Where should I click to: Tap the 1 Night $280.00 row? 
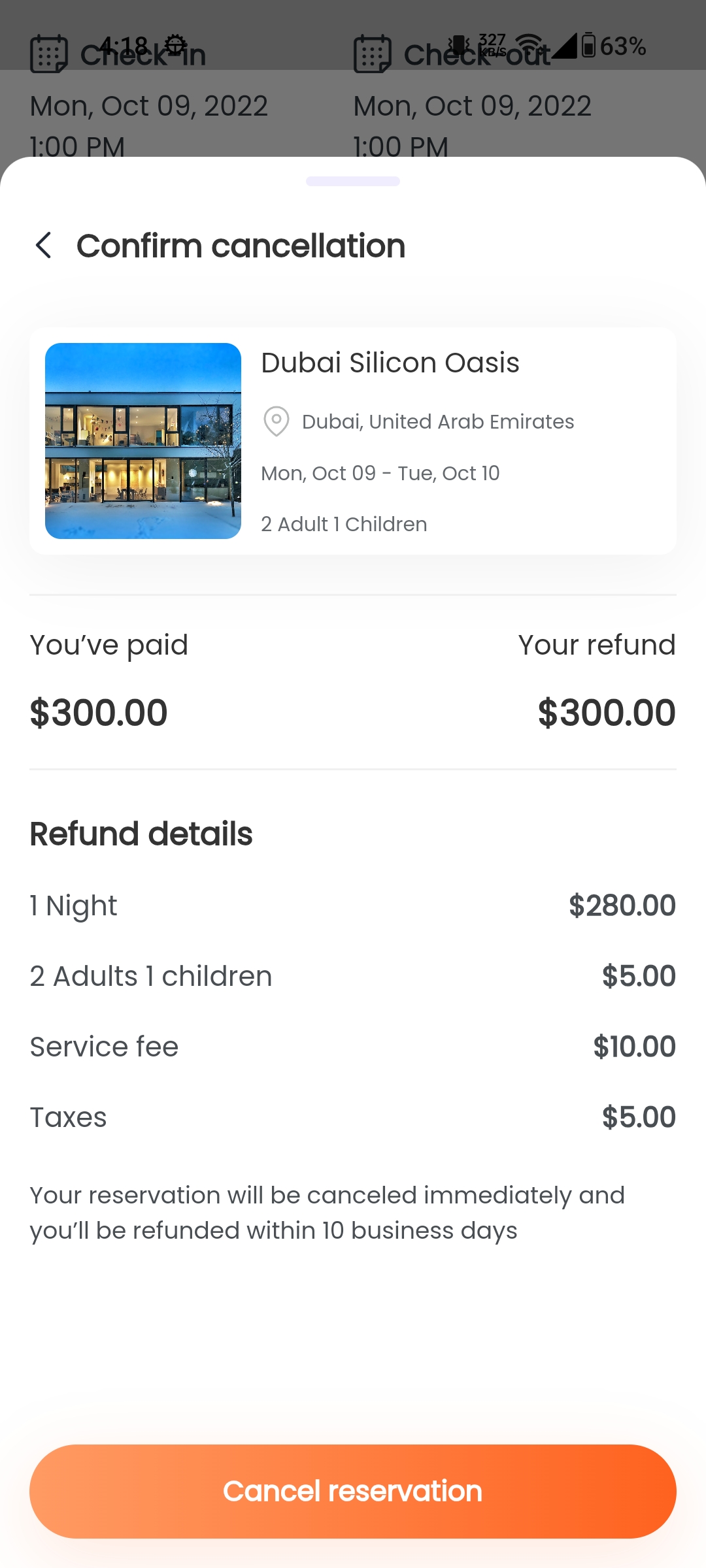(353, 906)
